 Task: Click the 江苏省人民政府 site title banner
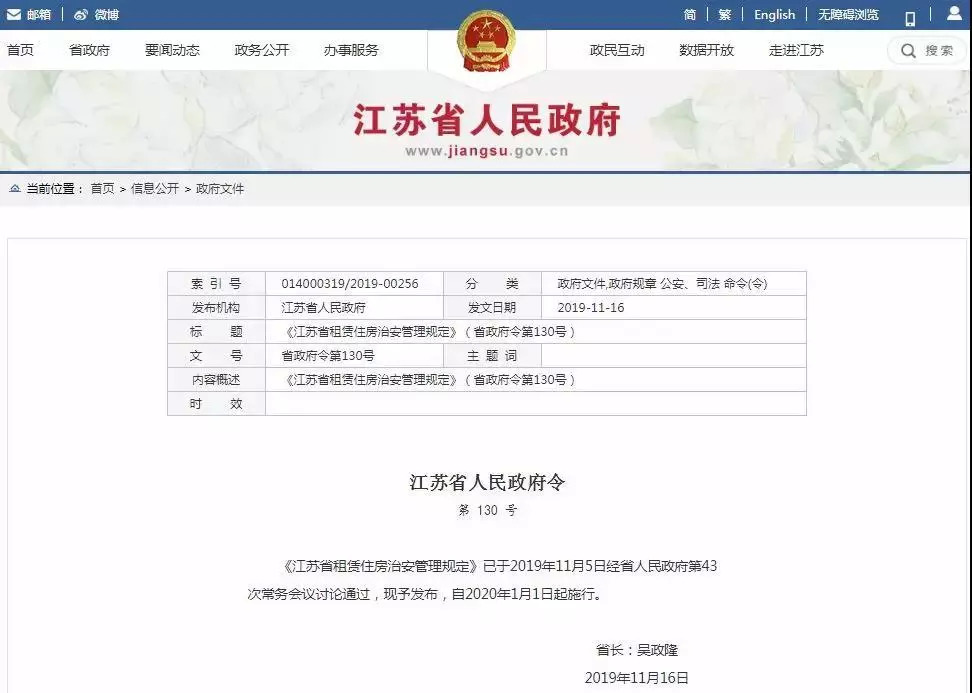click(486, 121)
